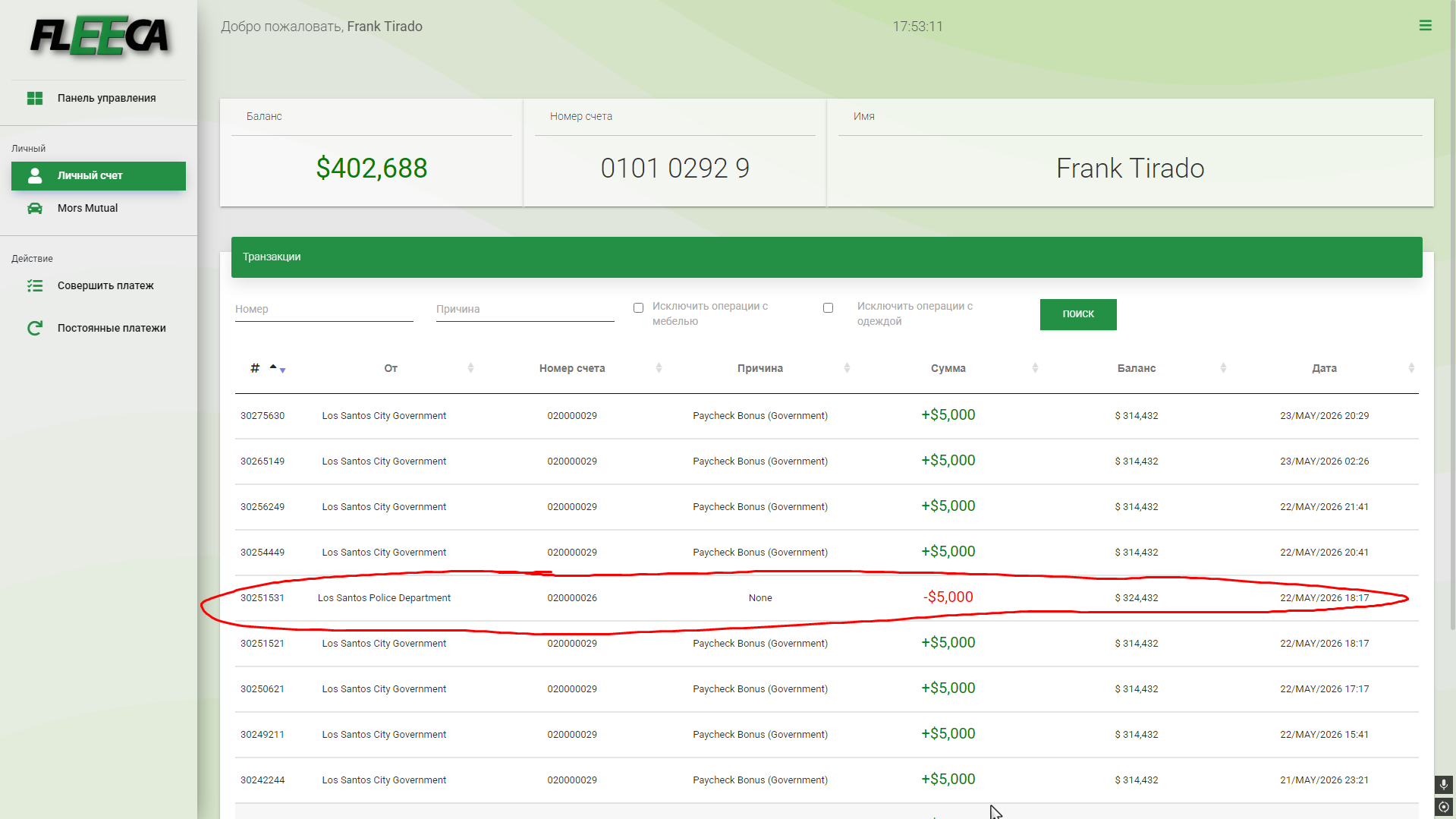Click the car icon beside Mors Mutual
Image resolution: width=1456 pixels, height=819 pixels.
[x=35, y=208]
